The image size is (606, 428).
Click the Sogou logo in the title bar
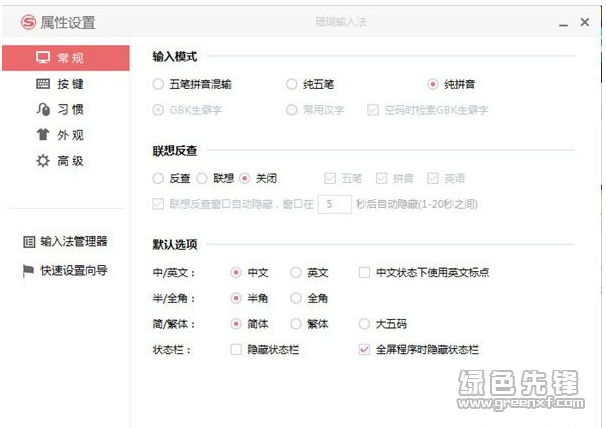click(x=28, y=22)
